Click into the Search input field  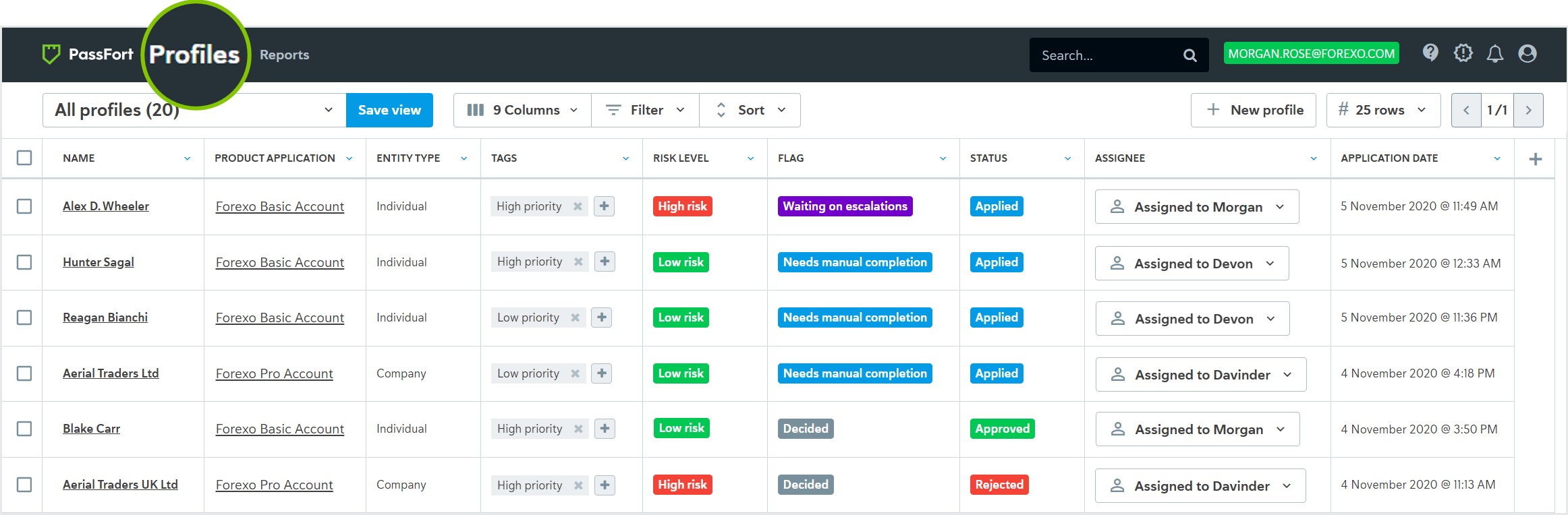click(1107, 55)
